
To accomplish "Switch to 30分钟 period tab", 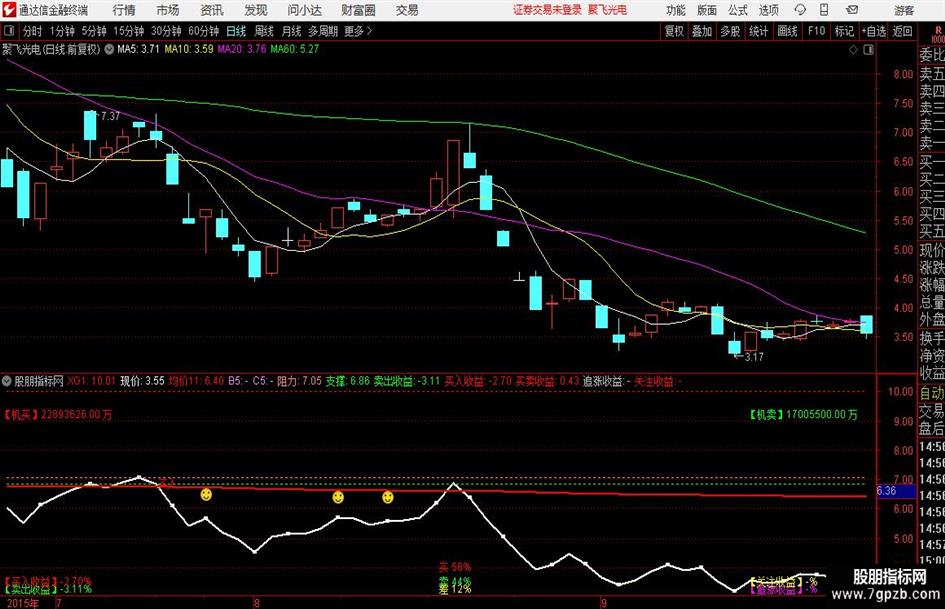I will tap(166, 31).
